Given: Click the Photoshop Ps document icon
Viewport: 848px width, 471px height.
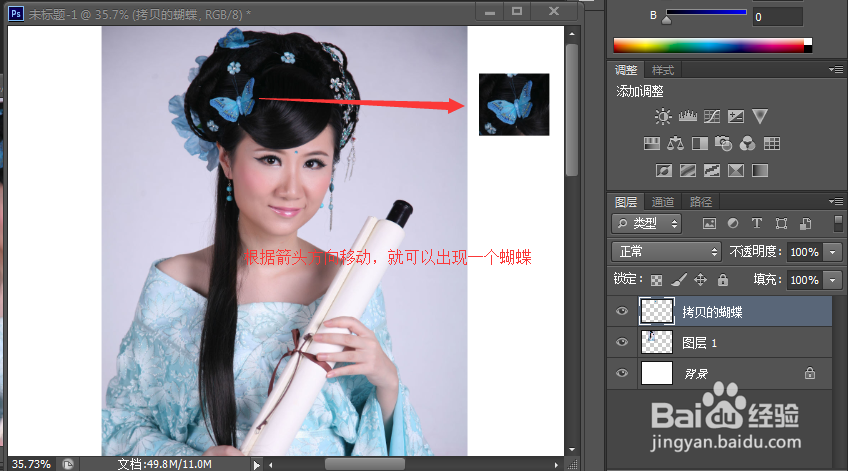Looking at the screenshot, I should [16, 14].
